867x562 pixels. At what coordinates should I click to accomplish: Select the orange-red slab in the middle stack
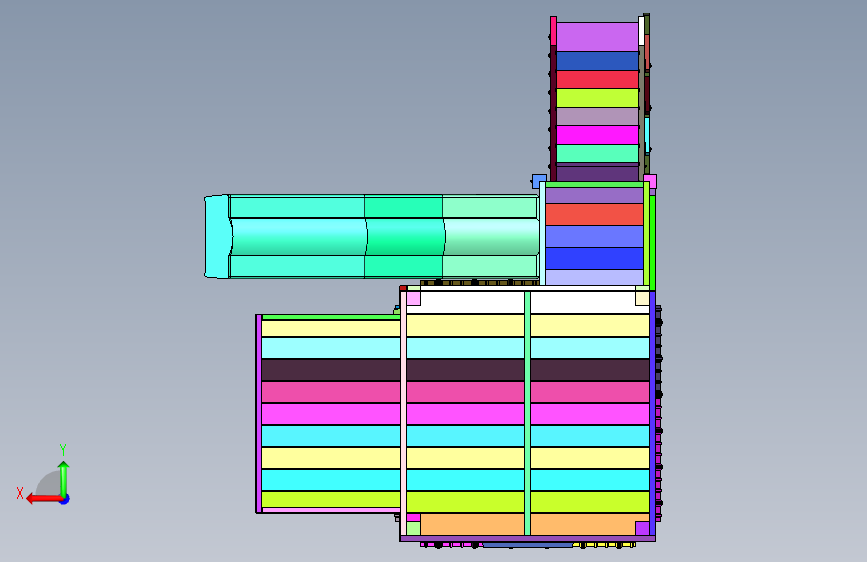(594, 215)
